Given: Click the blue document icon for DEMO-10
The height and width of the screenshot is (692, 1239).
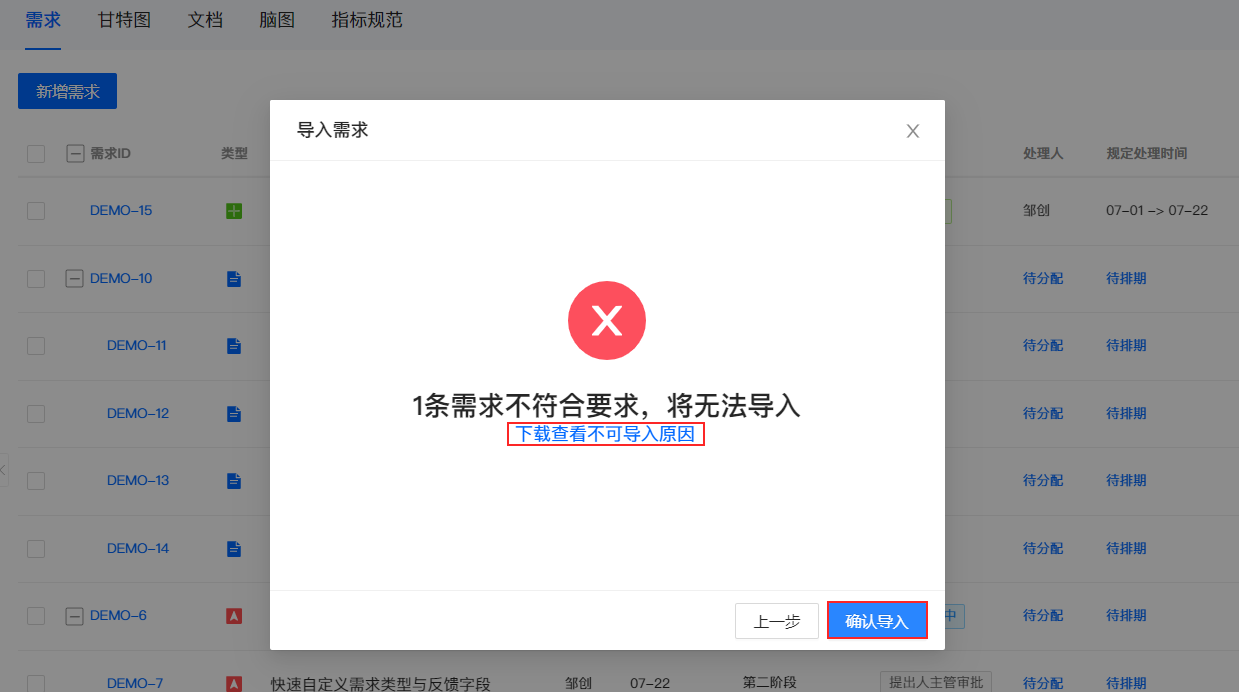Looking at the screenshot, I should (234, 279).
